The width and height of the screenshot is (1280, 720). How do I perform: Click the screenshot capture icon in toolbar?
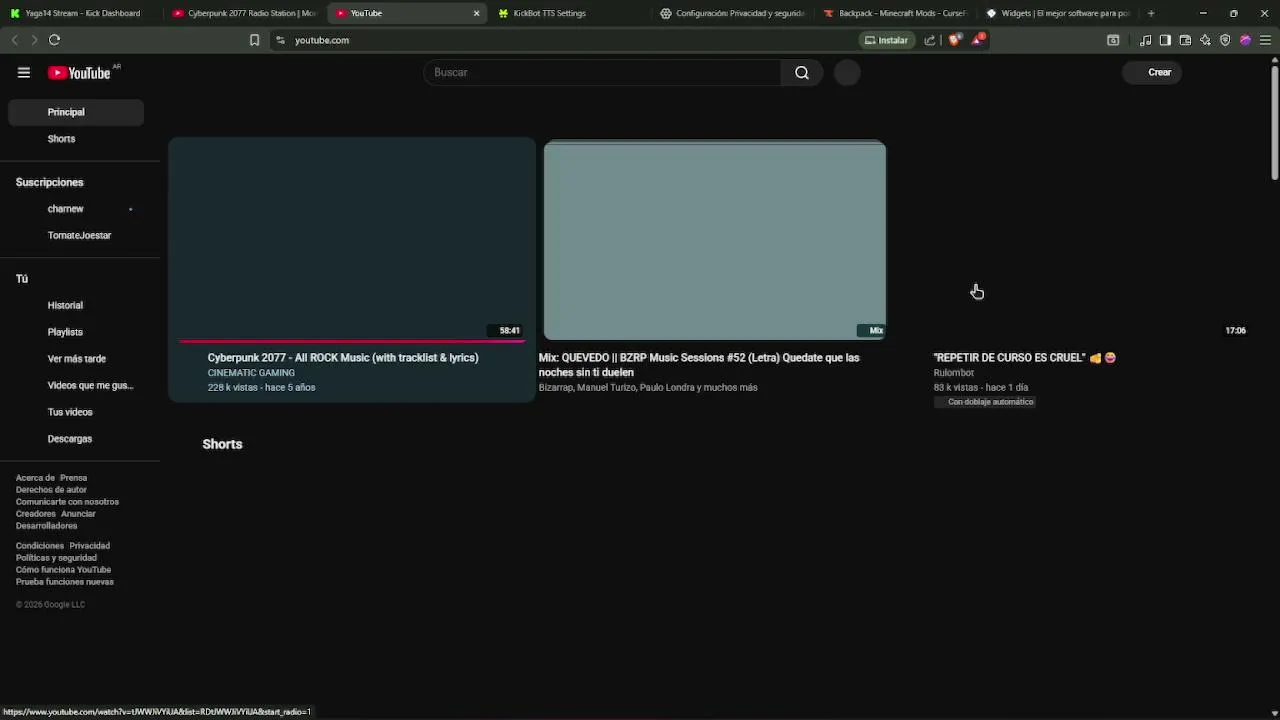pos(1113,40)
